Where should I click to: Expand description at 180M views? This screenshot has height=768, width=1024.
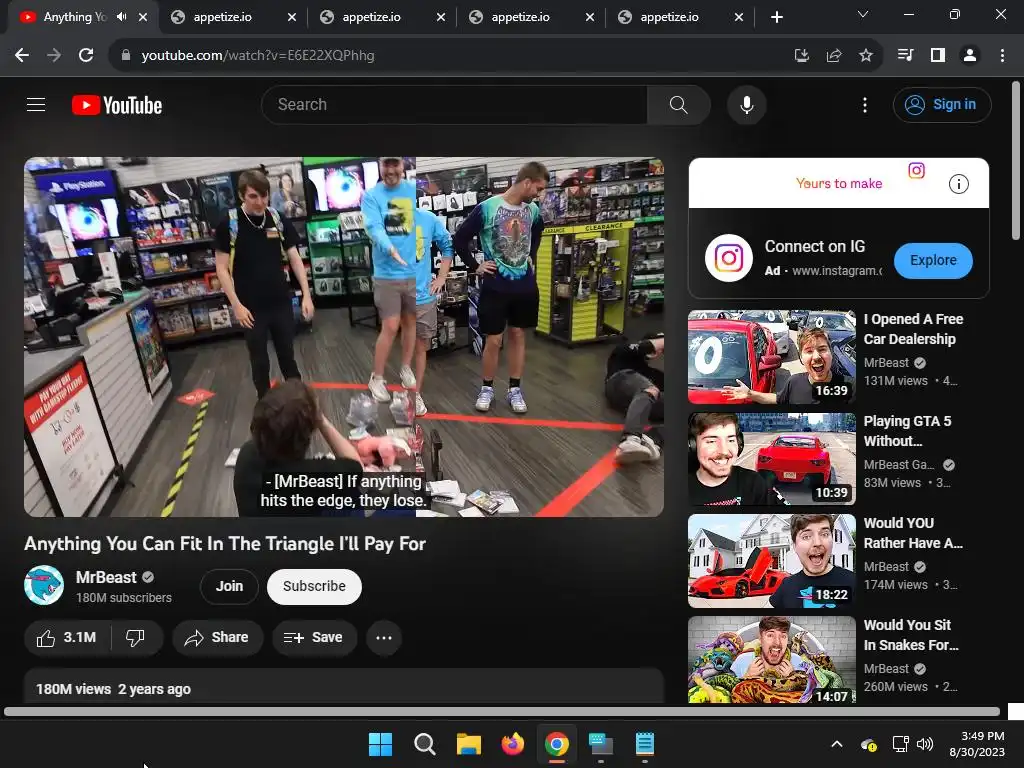click(x=344, y=686)
